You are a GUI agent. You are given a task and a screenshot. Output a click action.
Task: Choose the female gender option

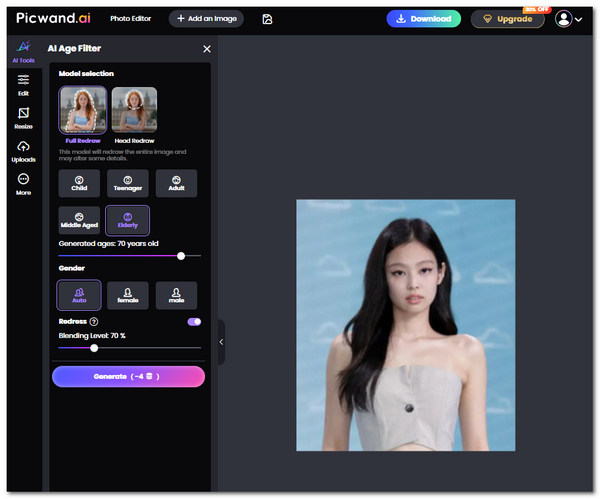127,295
